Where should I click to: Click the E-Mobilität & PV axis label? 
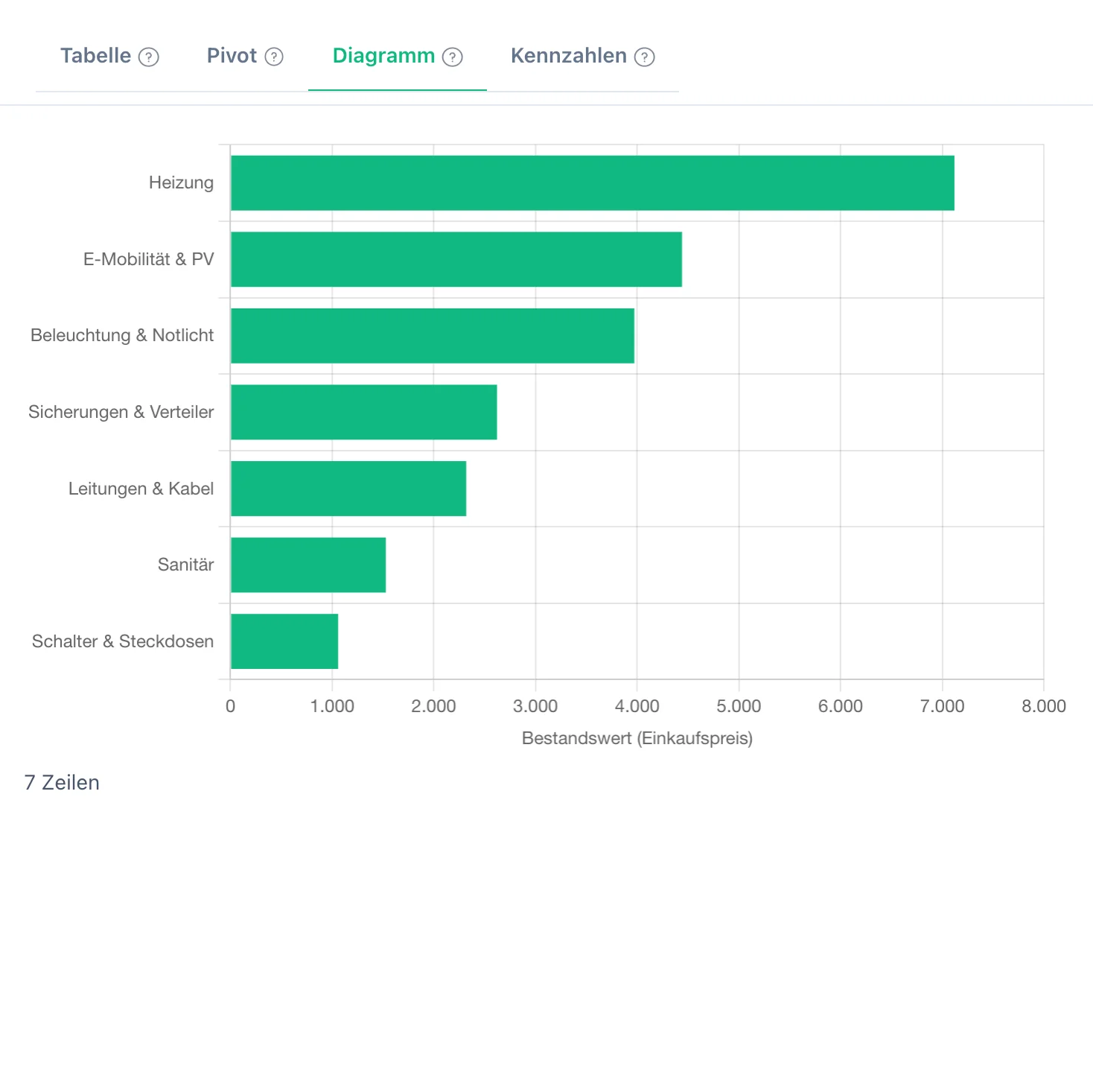tap(149, 259)
